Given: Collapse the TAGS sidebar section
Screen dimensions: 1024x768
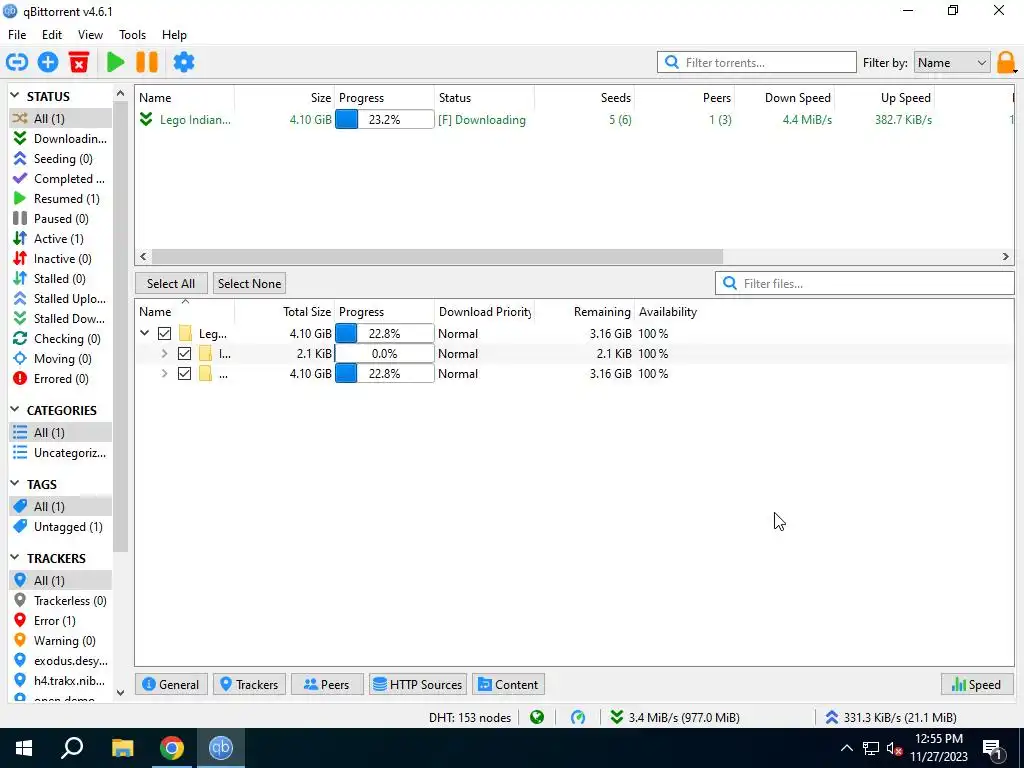Looking at the screenshot, I should (x=15, y=484).
